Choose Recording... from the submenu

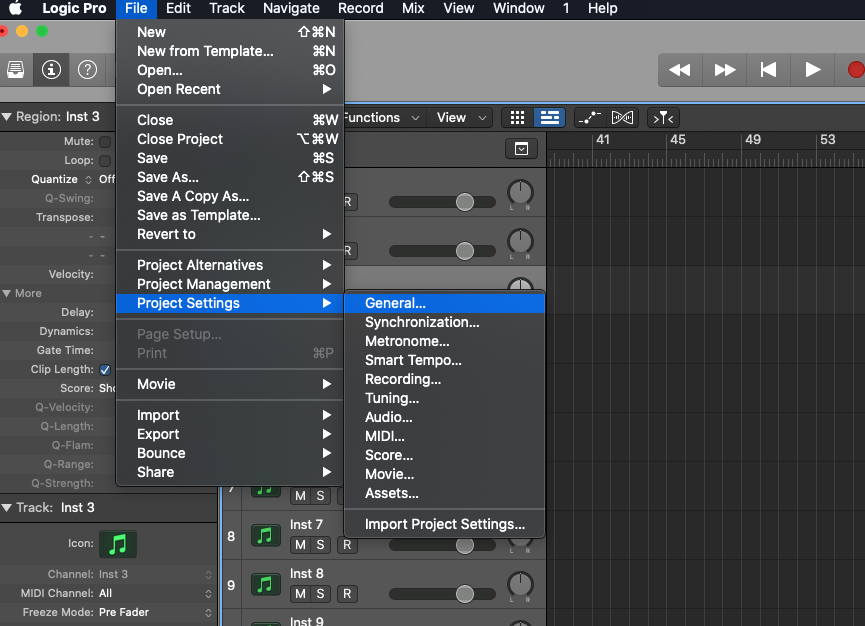(444, 379)
